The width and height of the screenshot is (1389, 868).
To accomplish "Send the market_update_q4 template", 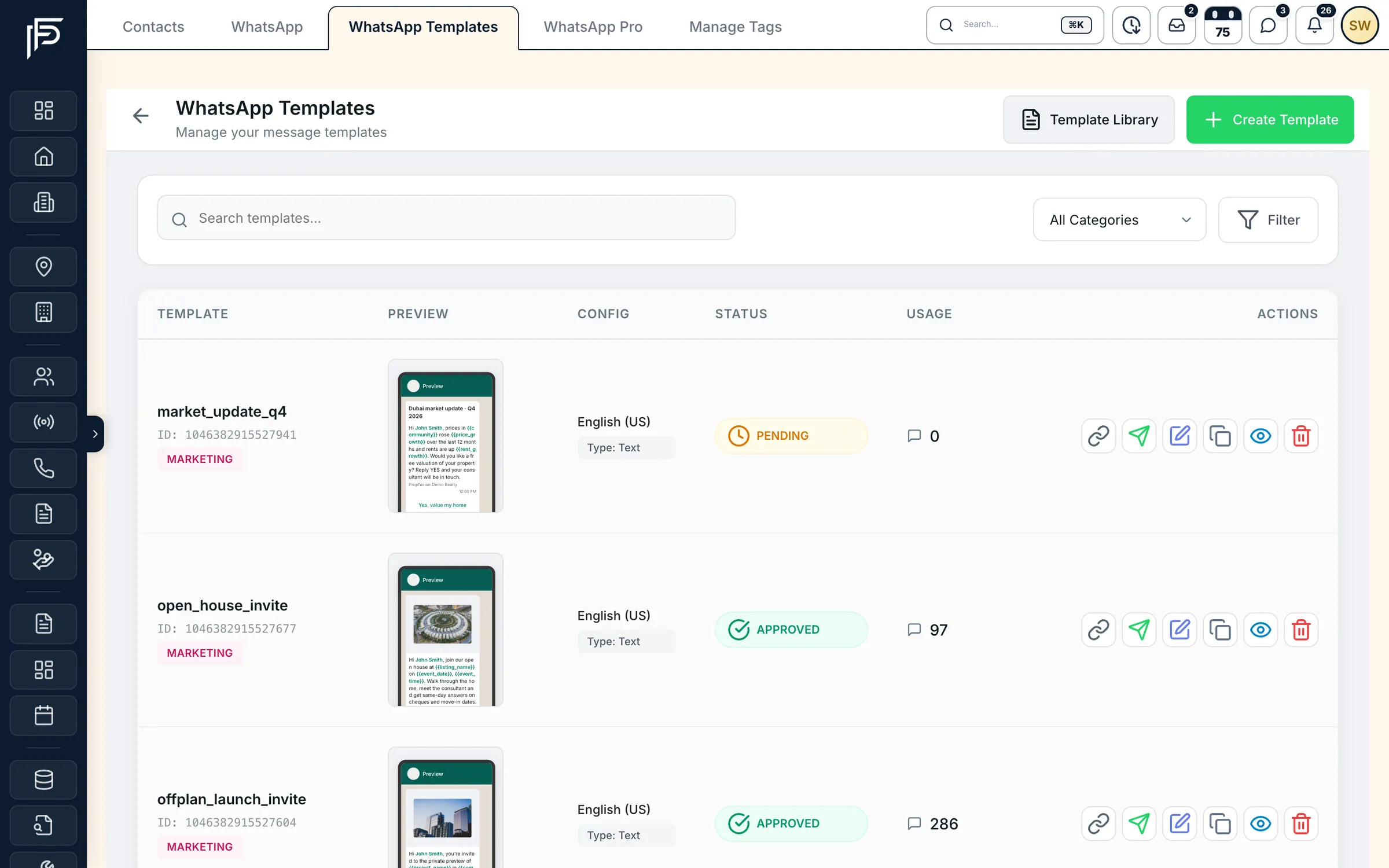I will click(1139, 436).
